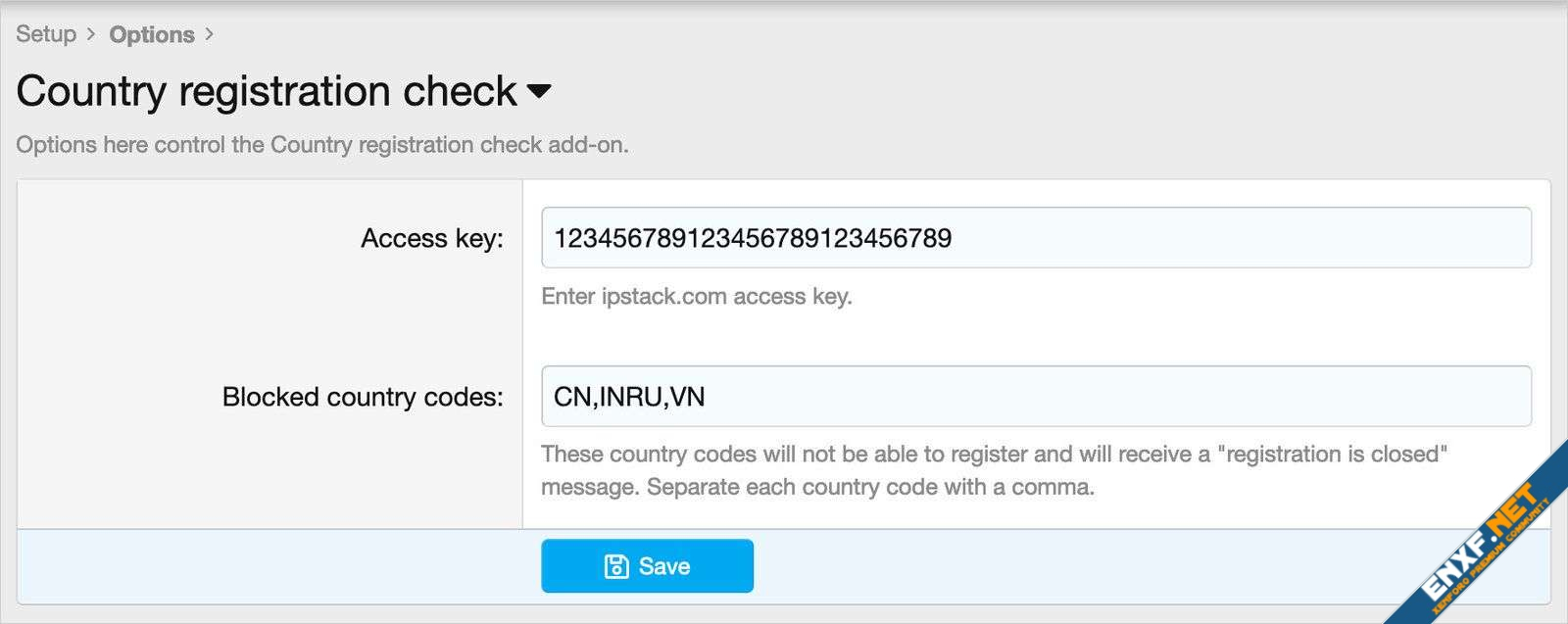Click the blue submit row beside Save
1568x624 pixels.
tap(1078, 566)
